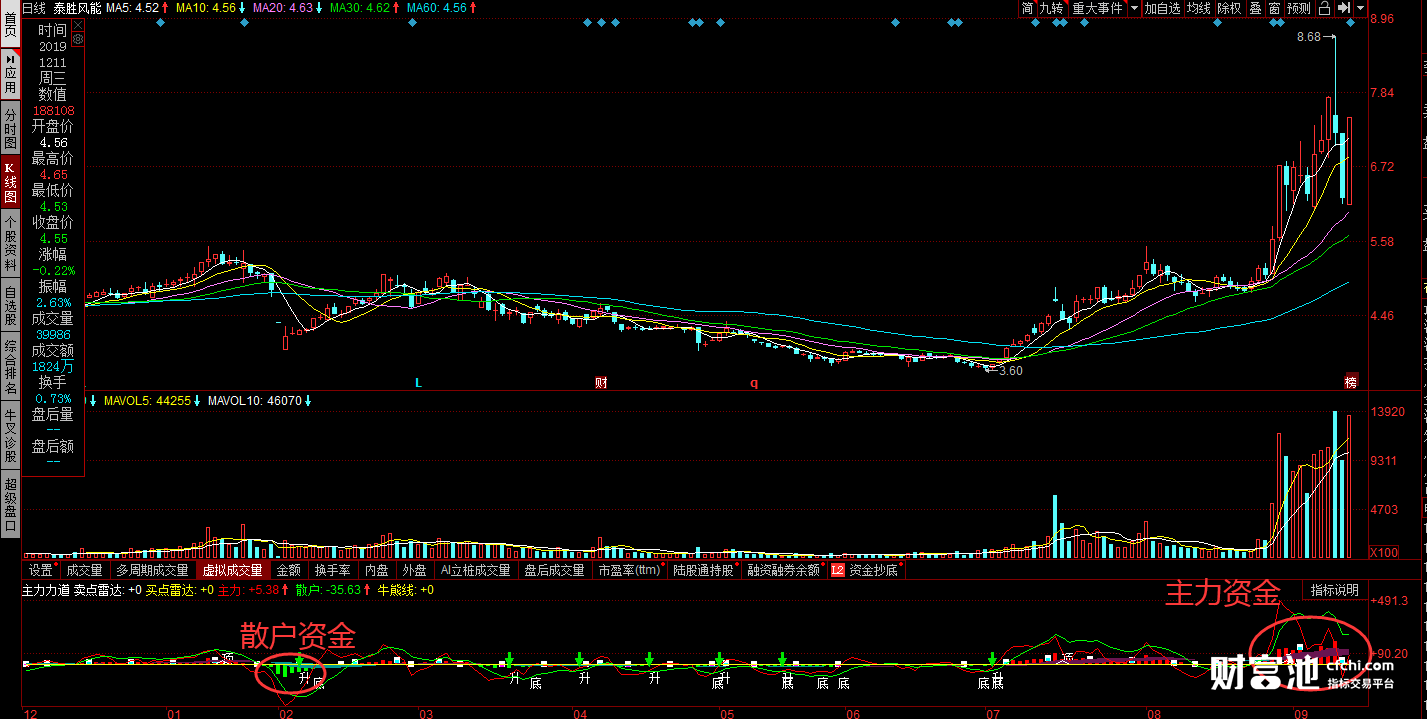Click the 财 marker on timeline
1427x719 pixels.
point(601,383)
